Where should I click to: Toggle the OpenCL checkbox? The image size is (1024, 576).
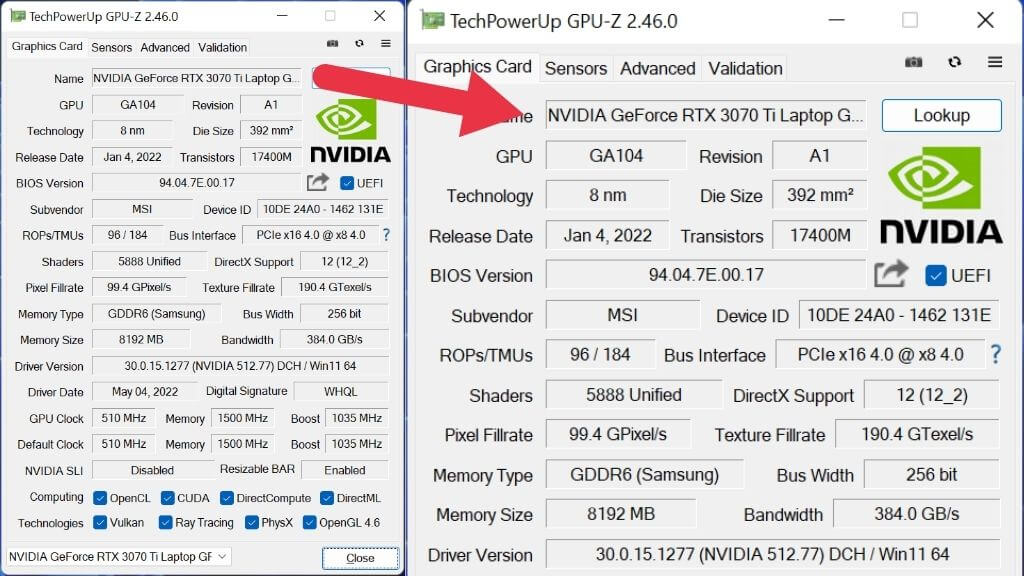pos(100,498)
